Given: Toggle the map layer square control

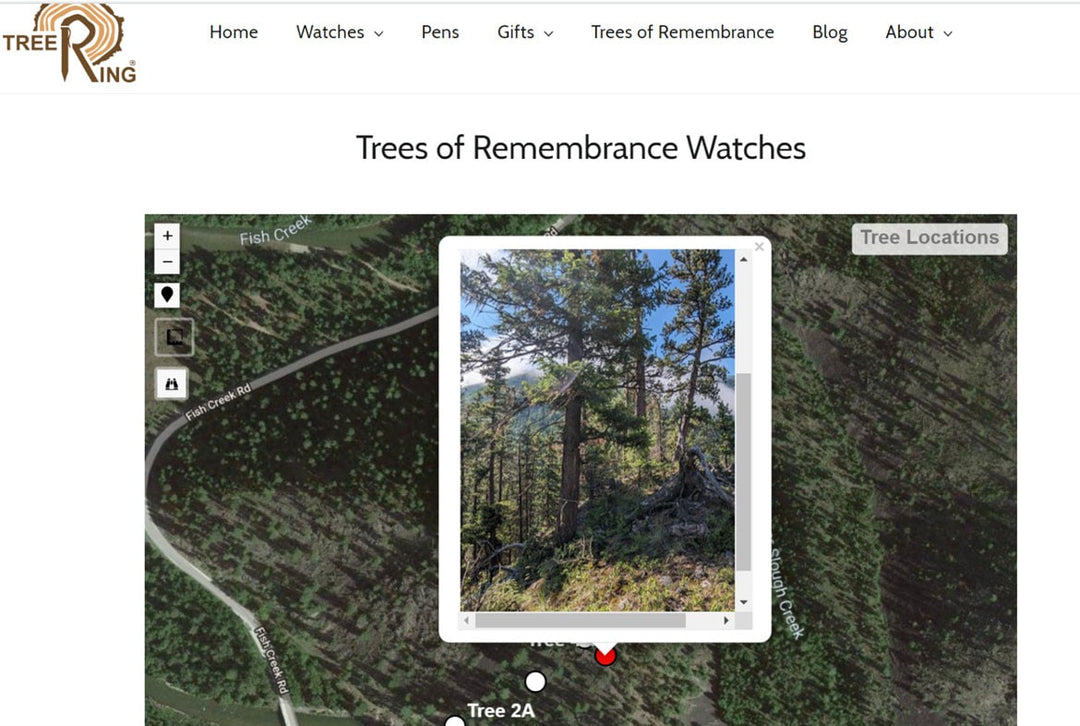Looking at the screenshot, I should point(174,337).
